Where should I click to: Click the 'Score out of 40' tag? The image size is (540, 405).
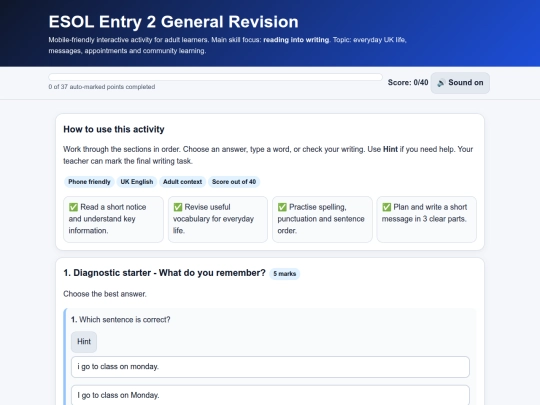[x=234, y=182]
